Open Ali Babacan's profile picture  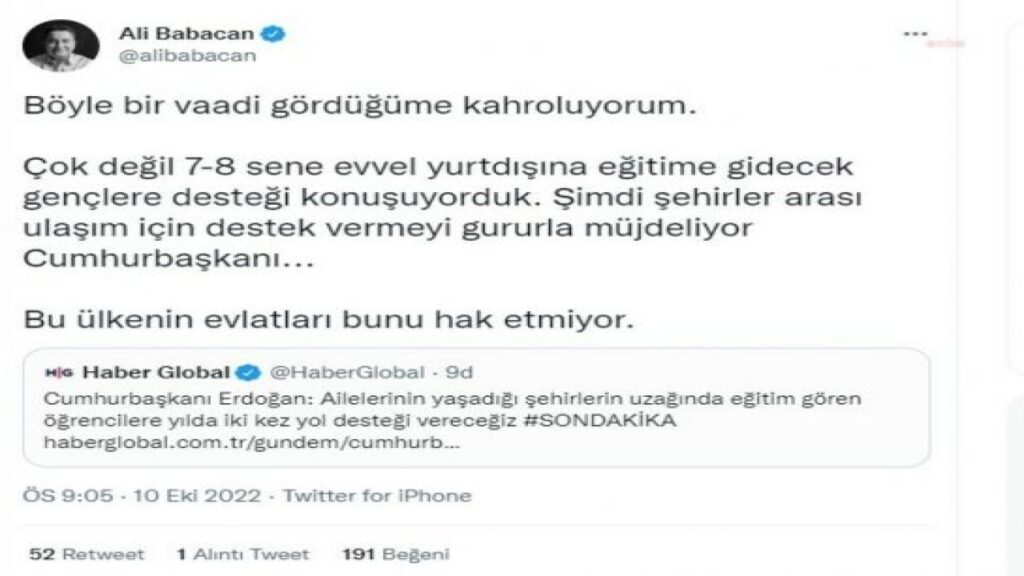point(61,45)
